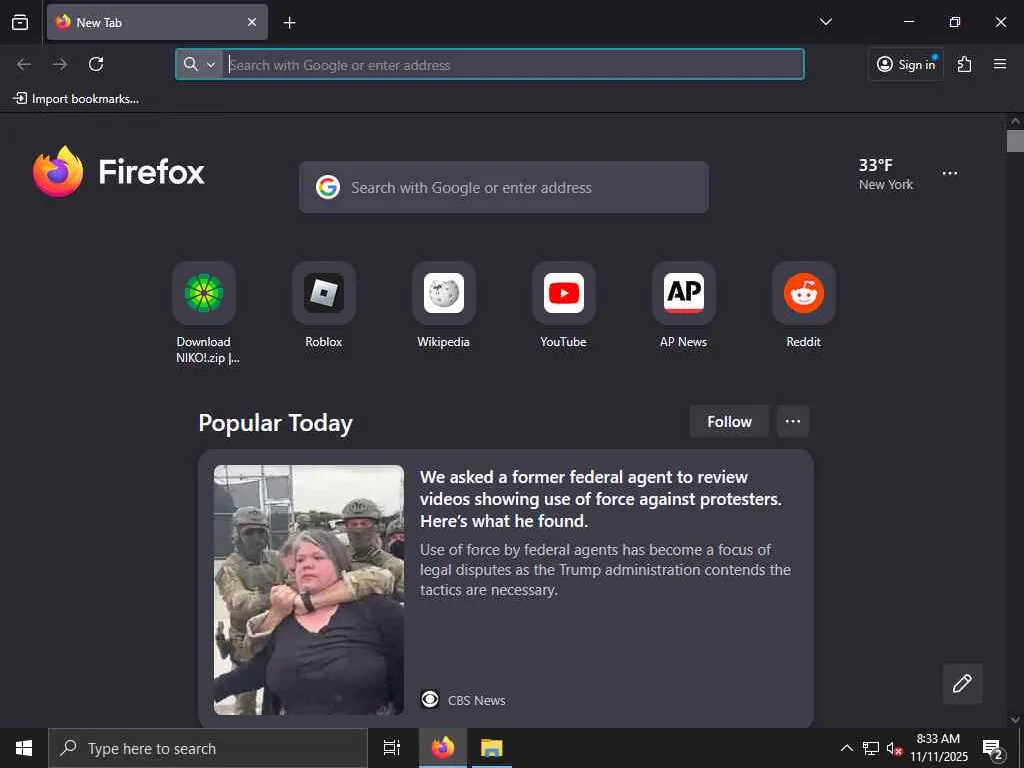Open the Reddit shortcut tile
This screenshot has height=768, width=1024.
click(804, 306)
